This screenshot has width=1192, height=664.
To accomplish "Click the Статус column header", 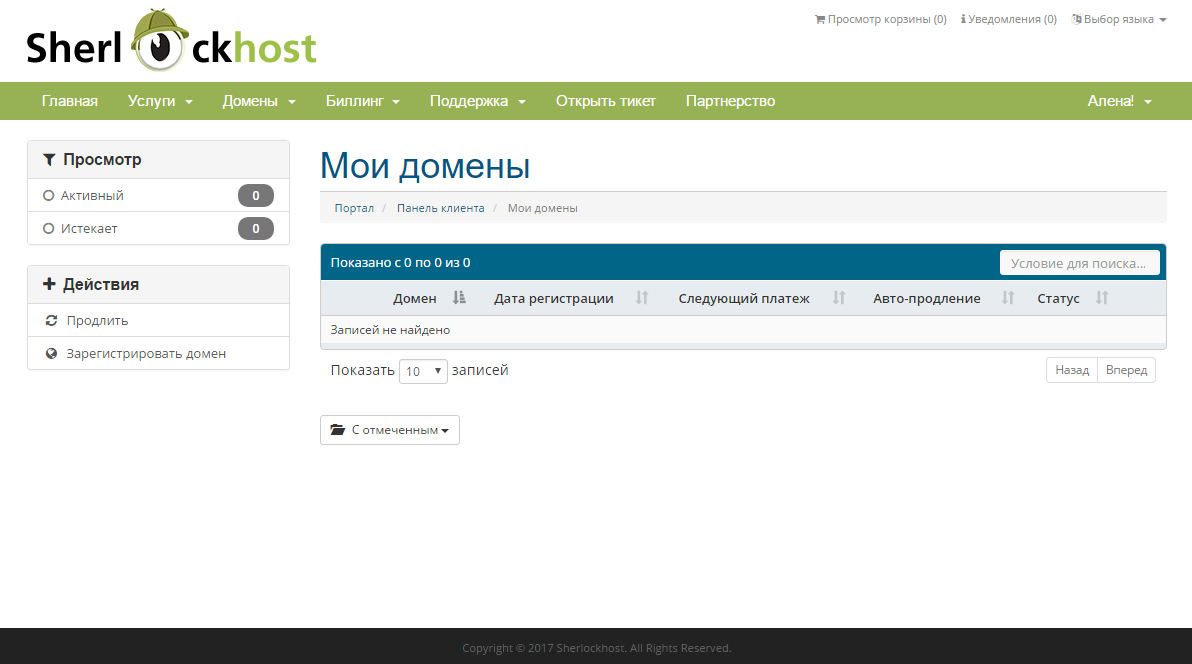I will click(1058, 298).
